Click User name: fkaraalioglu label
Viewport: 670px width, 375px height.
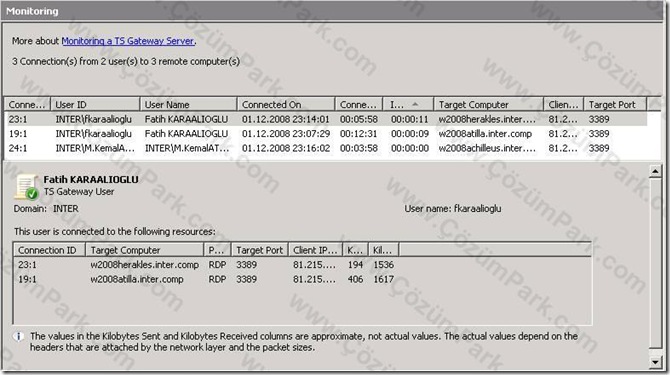(453, 209)
